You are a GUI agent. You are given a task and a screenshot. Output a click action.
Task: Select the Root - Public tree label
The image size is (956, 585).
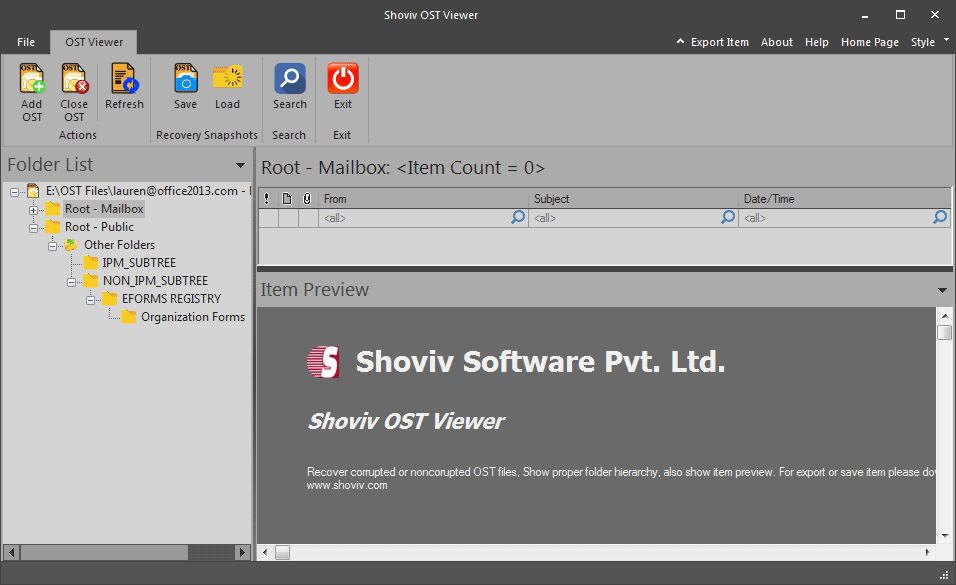pos(99,227)
